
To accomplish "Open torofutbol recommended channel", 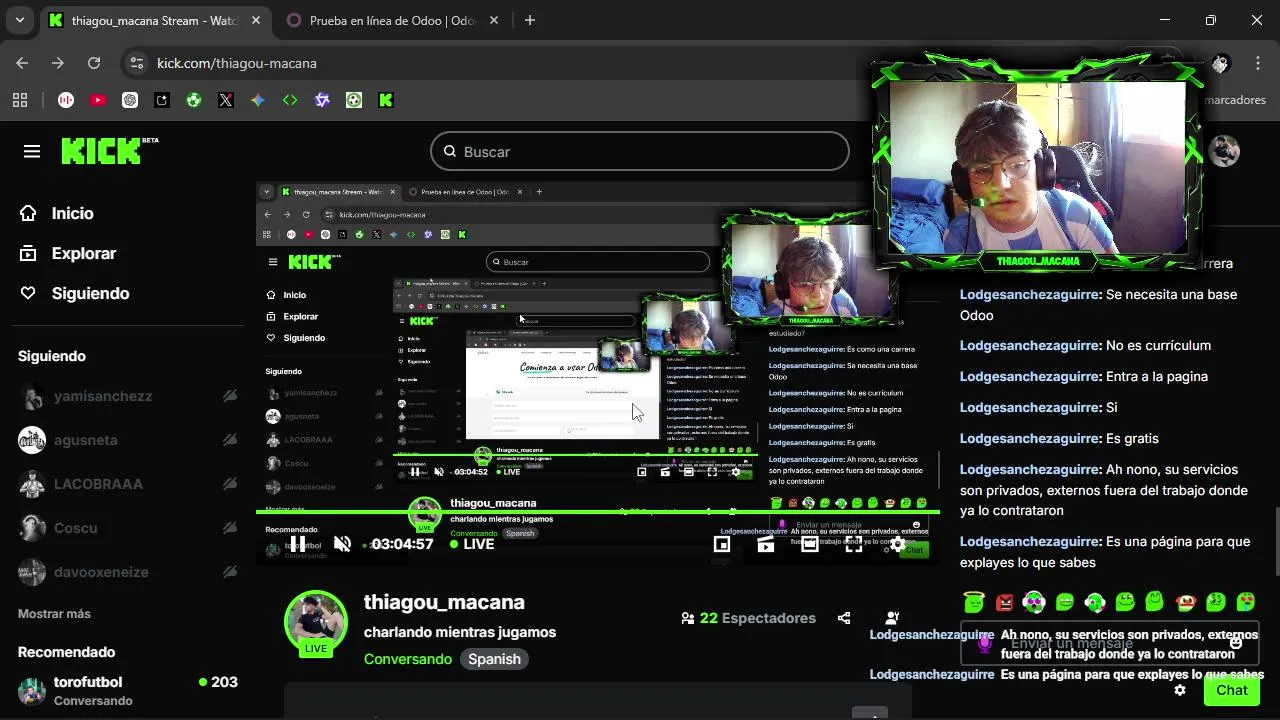I will [x=127, y=690].
